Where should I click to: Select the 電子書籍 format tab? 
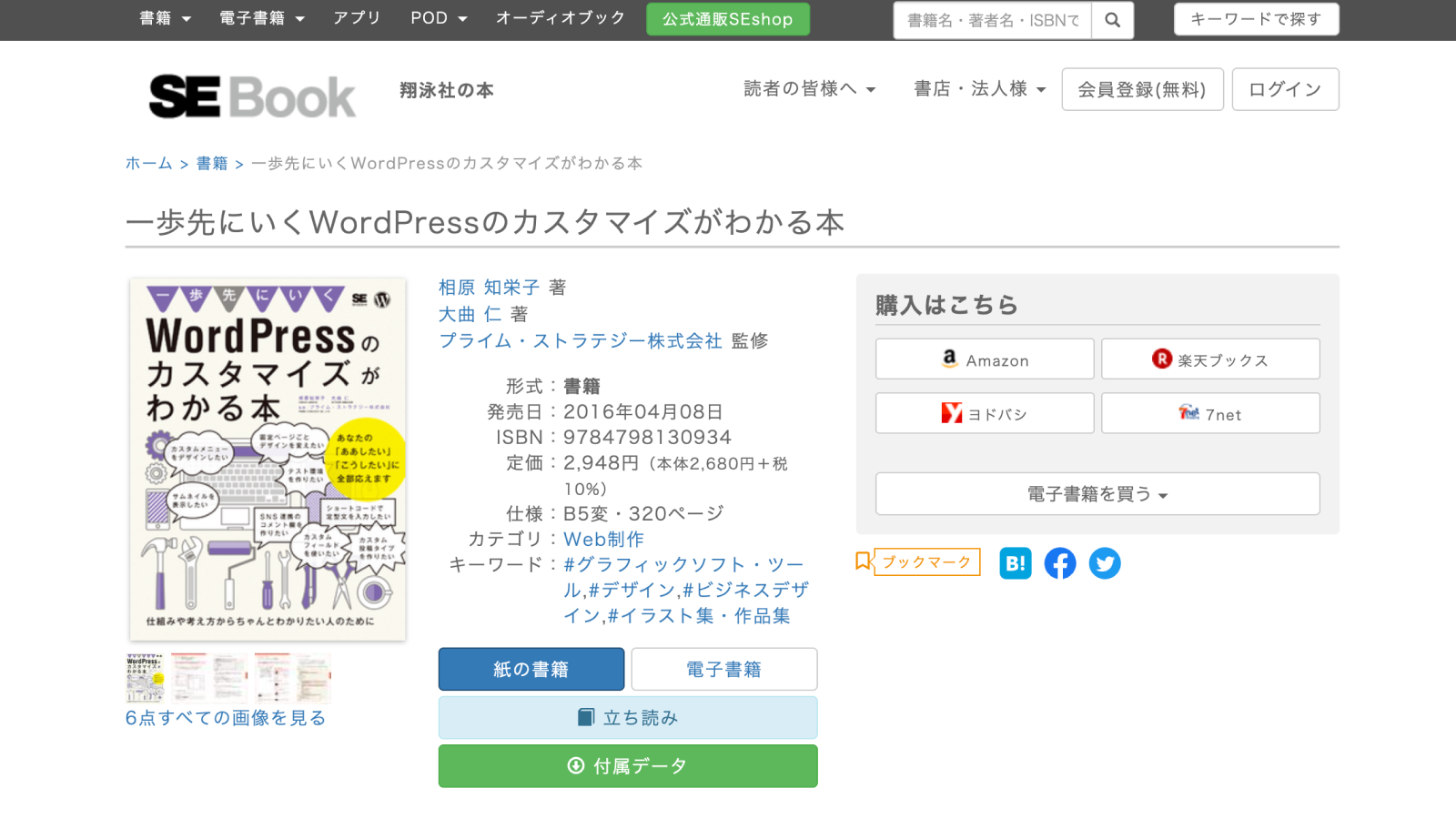(724, 670)
